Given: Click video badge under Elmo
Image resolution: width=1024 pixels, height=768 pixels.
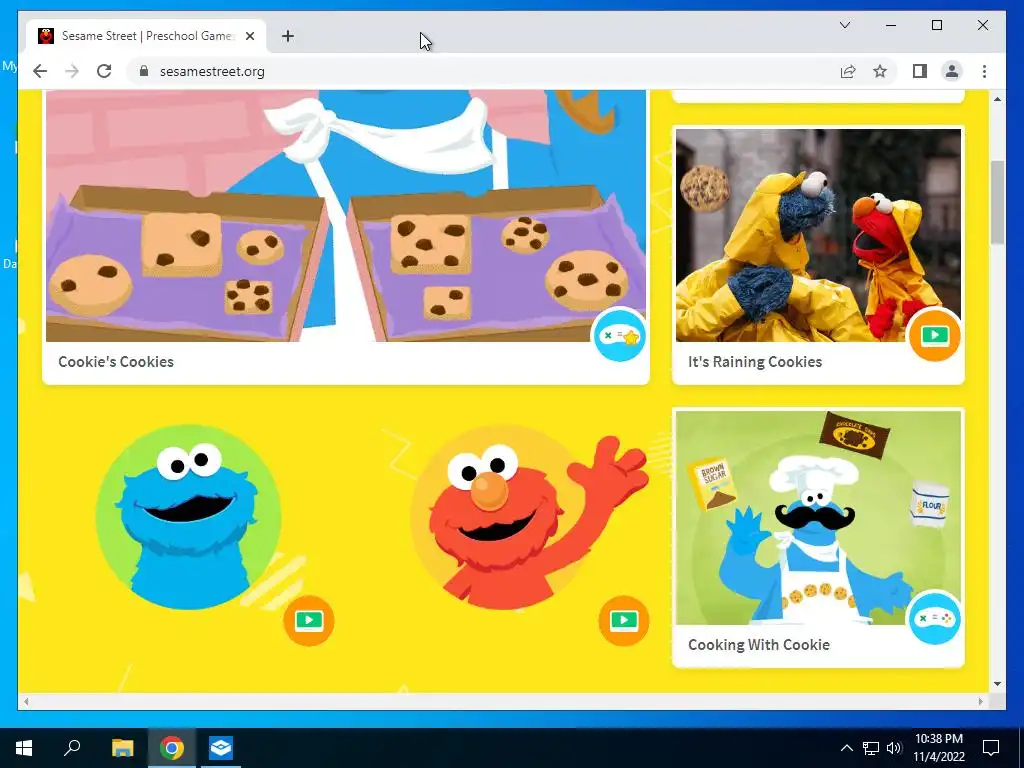Looking at the screenshot, I should [x=624, y=620].
